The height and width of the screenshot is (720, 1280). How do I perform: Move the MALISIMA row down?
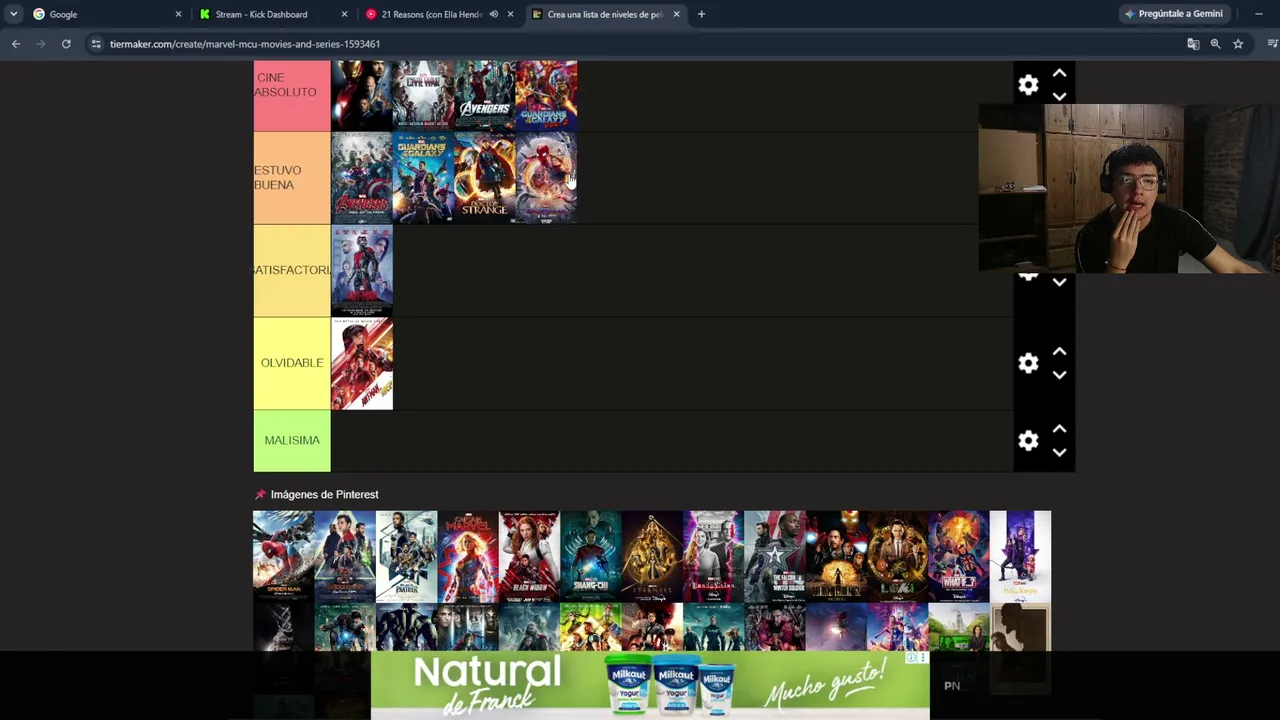pyautogui.click(x=1060, y=452)
